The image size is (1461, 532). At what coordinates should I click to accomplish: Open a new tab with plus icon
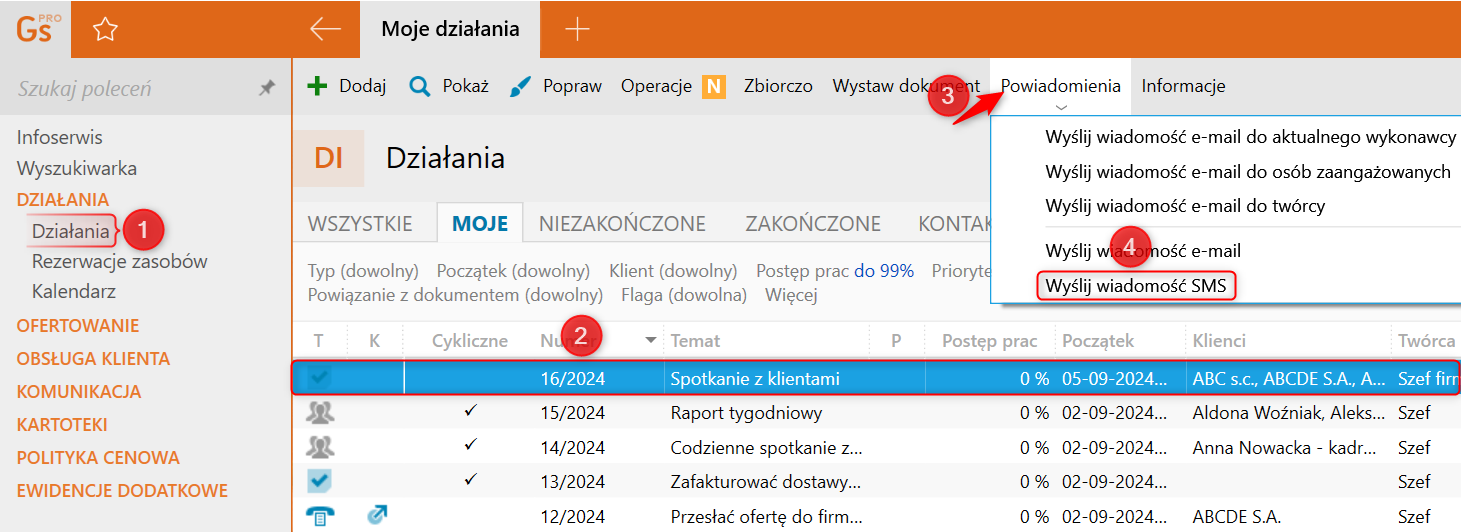click(577, 30)
